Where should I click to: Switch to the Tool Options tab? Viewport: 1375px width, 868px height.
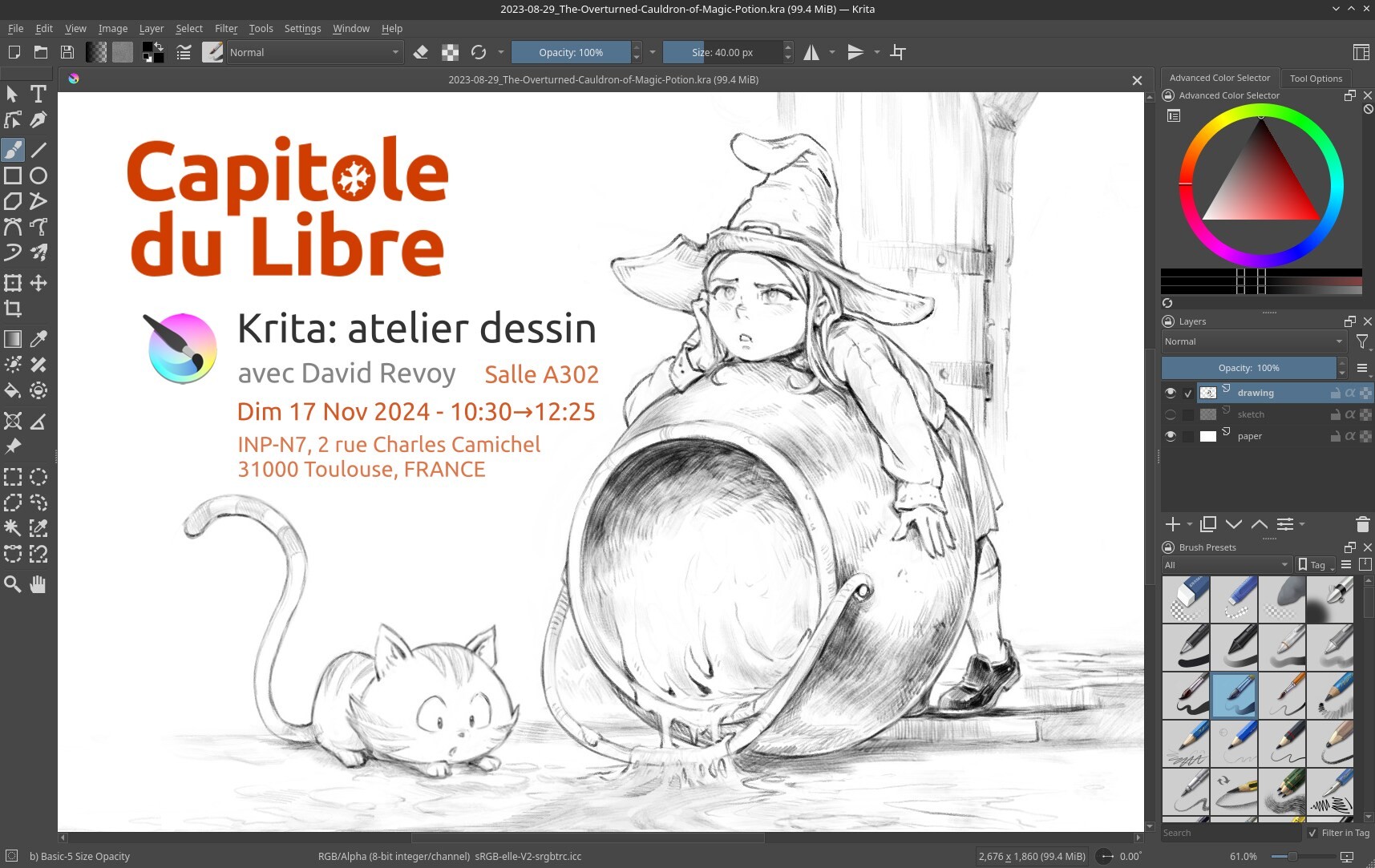[1316, 79]
